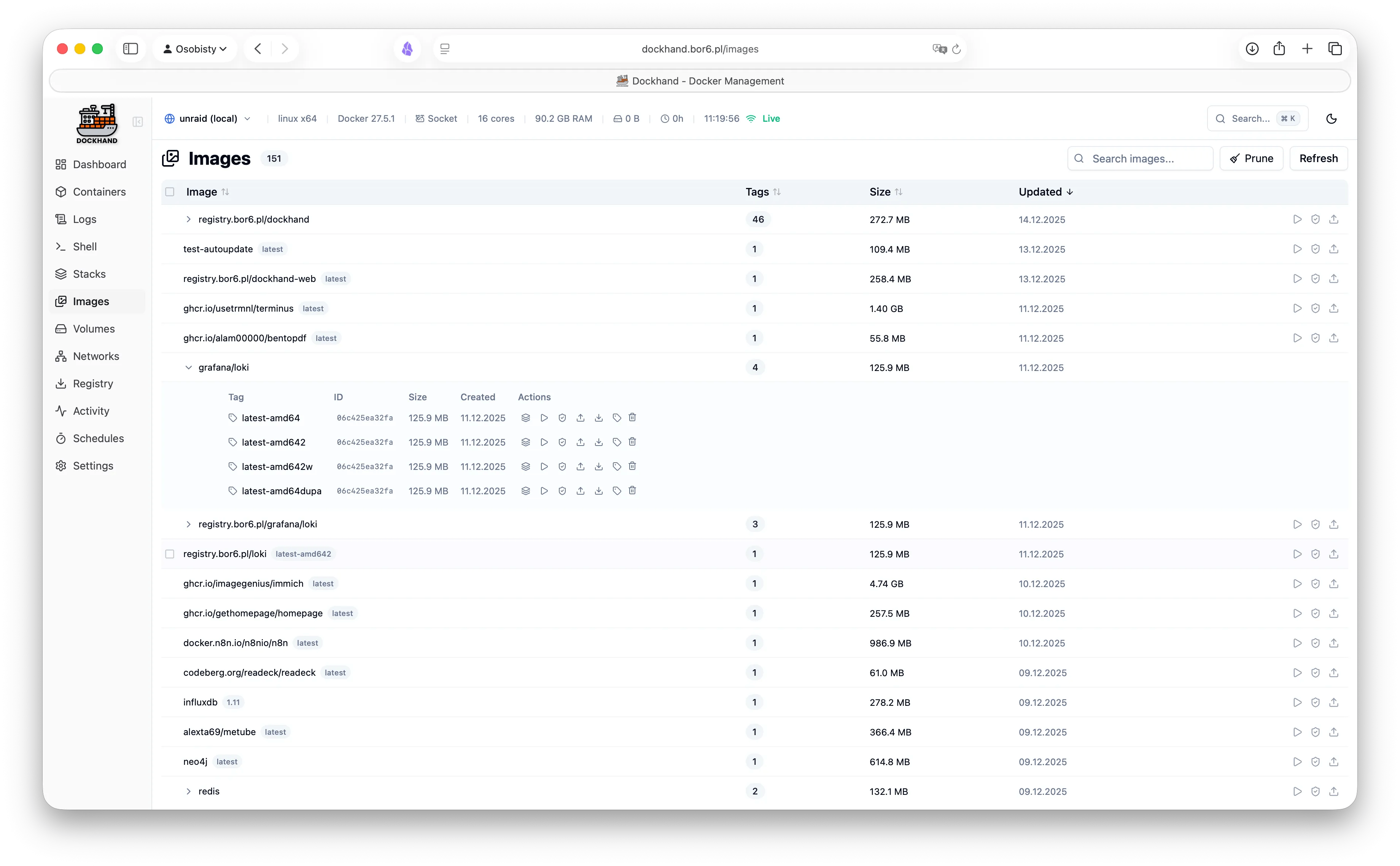Tick the checkbox for registry.bor6.pl/loki

point(170,554)
